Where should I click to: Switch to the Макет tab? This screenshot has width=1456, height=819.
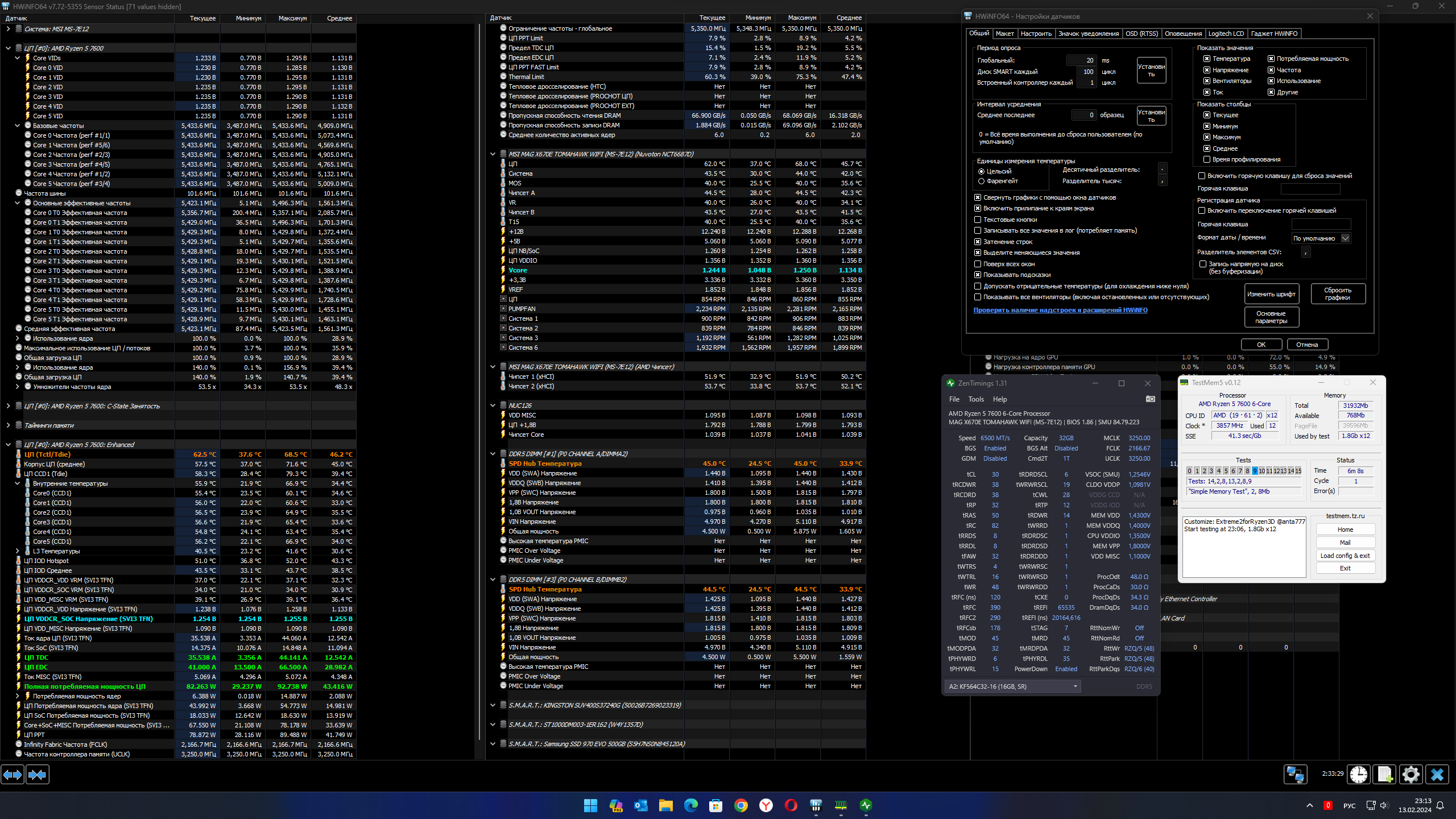(1004, 34)
